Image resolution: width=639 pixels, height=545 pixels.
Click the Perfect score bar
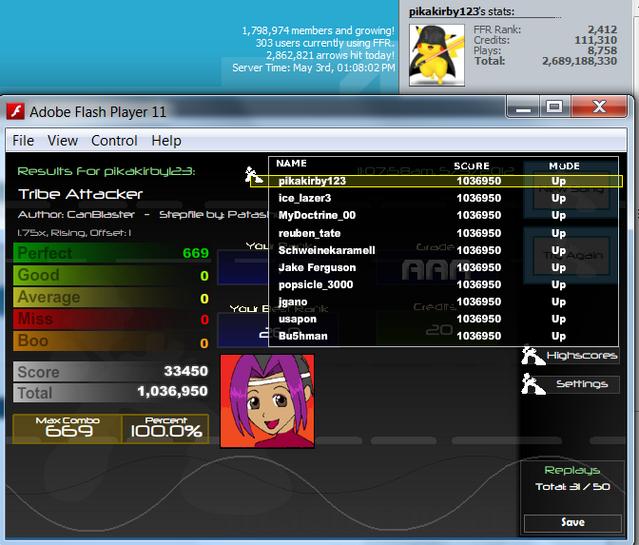pos(111,253)
